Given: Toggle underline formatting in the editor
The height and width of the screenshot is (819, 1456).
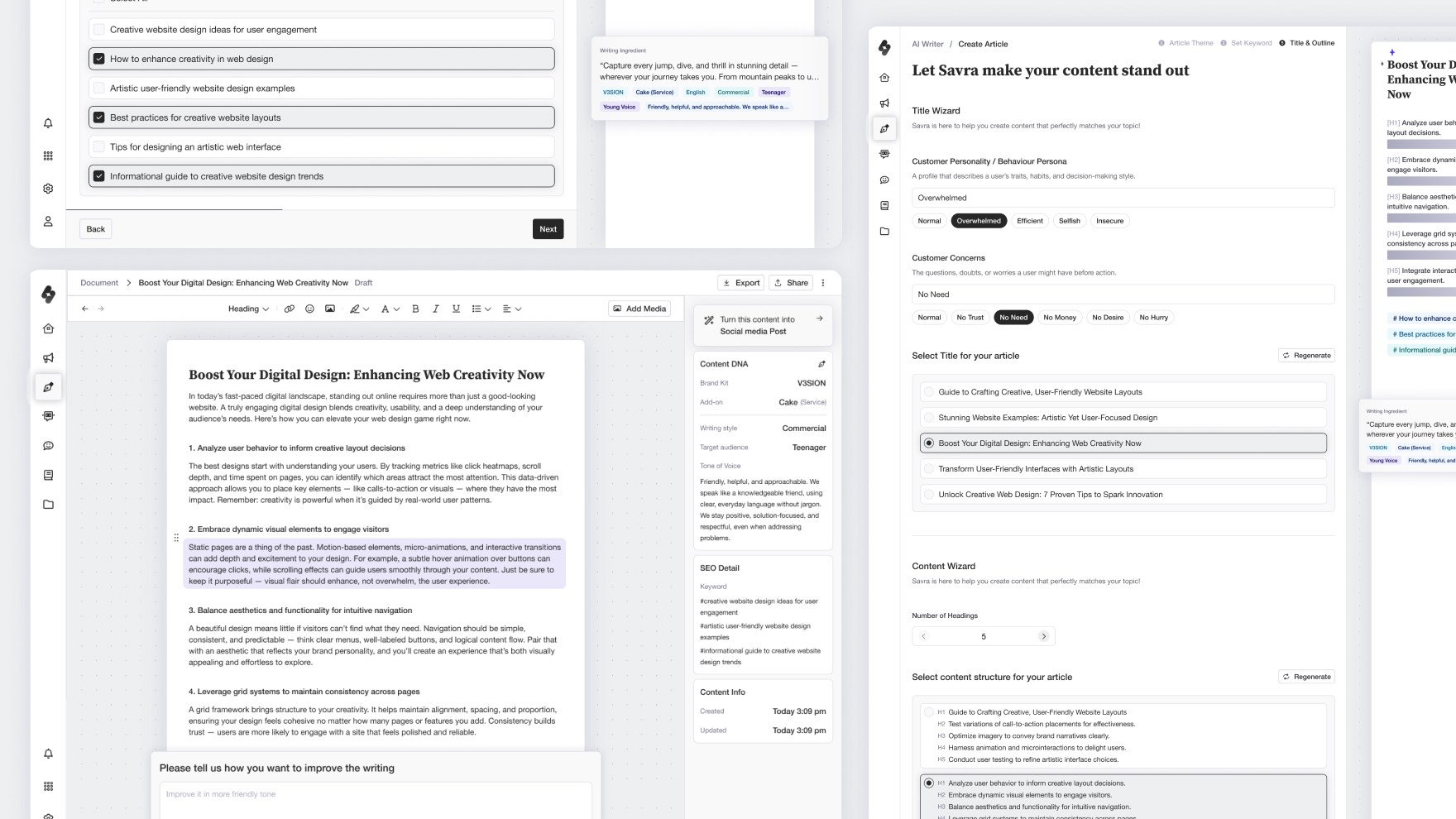Looking at the screenshot, I should pos(456,309).
